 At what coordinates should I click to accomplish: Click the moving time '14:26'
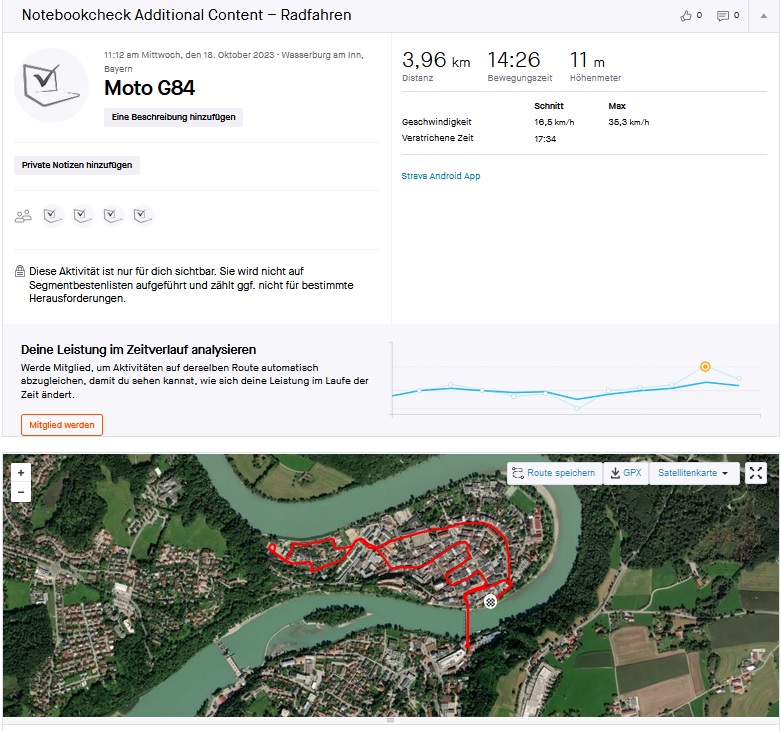tap(514, 60)
